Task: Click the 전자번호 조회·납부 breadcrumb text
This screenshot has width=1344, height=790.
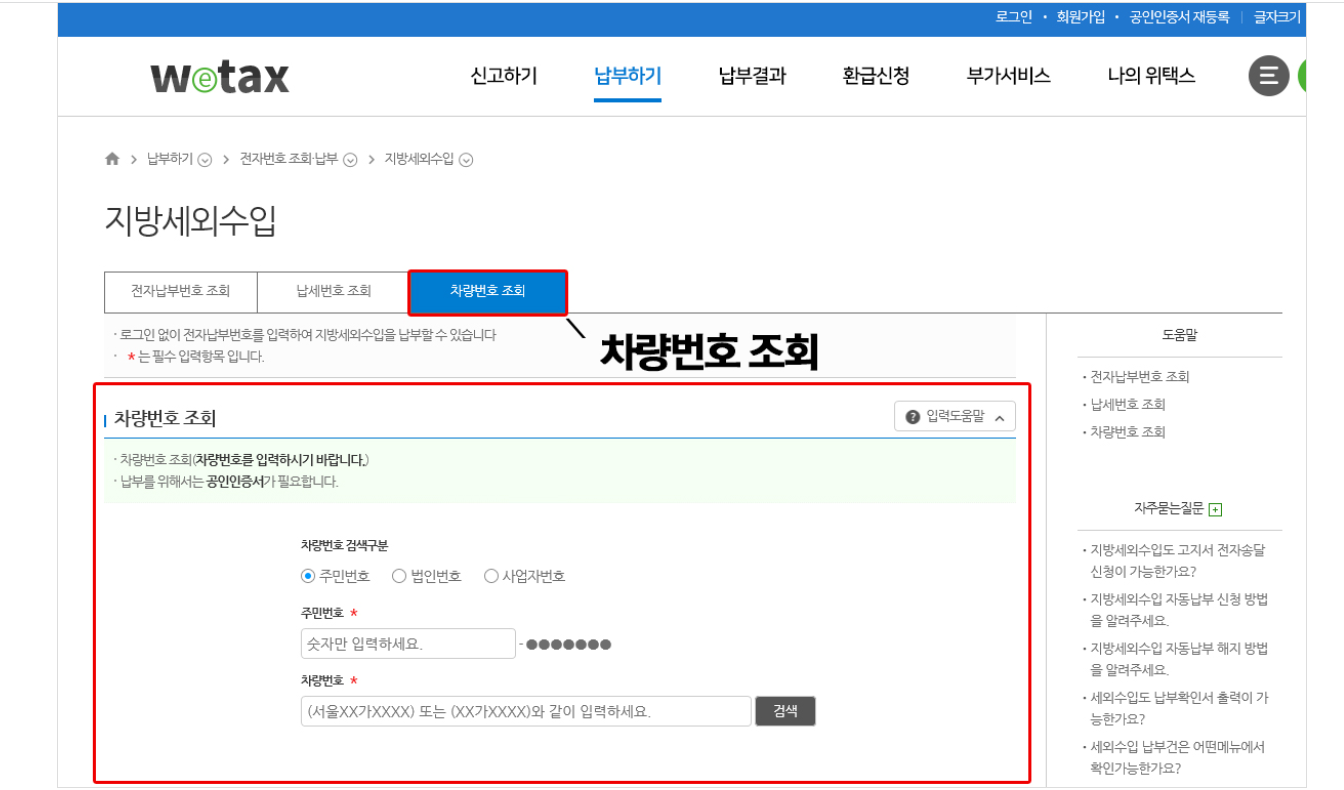Action: (289, 159)
